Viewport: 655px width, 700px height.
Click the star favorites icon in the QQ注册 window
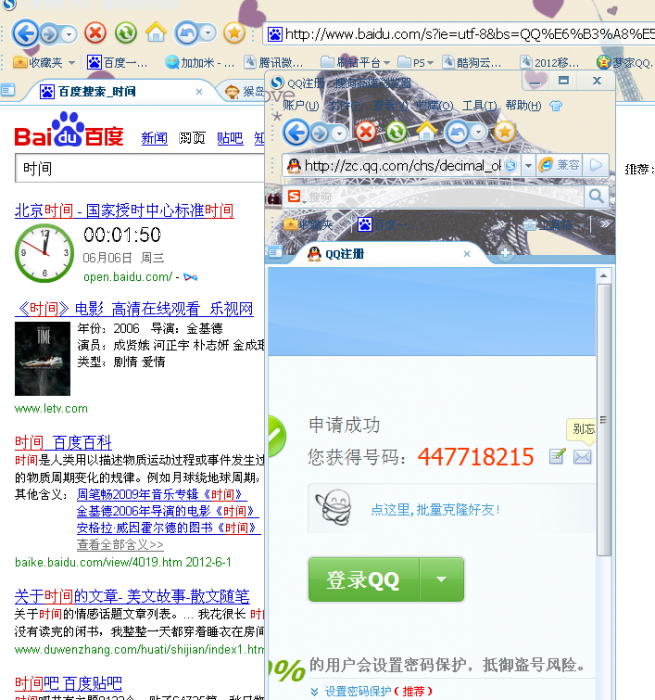click(505, 132)
